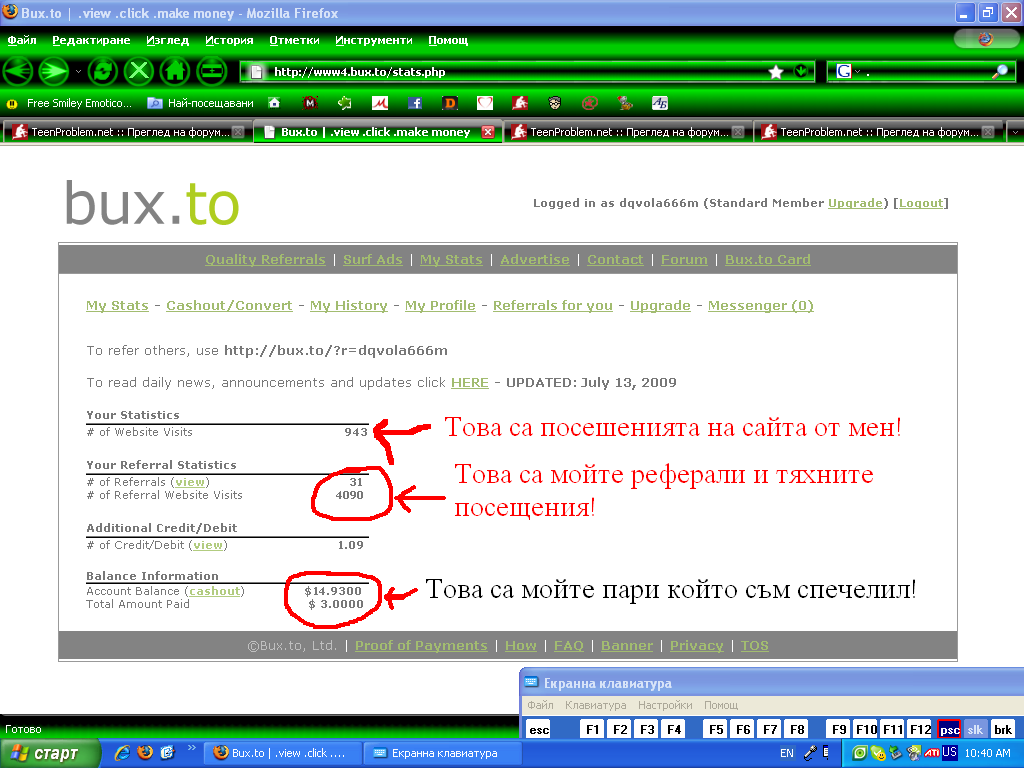
Task: Click the EN language indicator
Action: point(787,753)
